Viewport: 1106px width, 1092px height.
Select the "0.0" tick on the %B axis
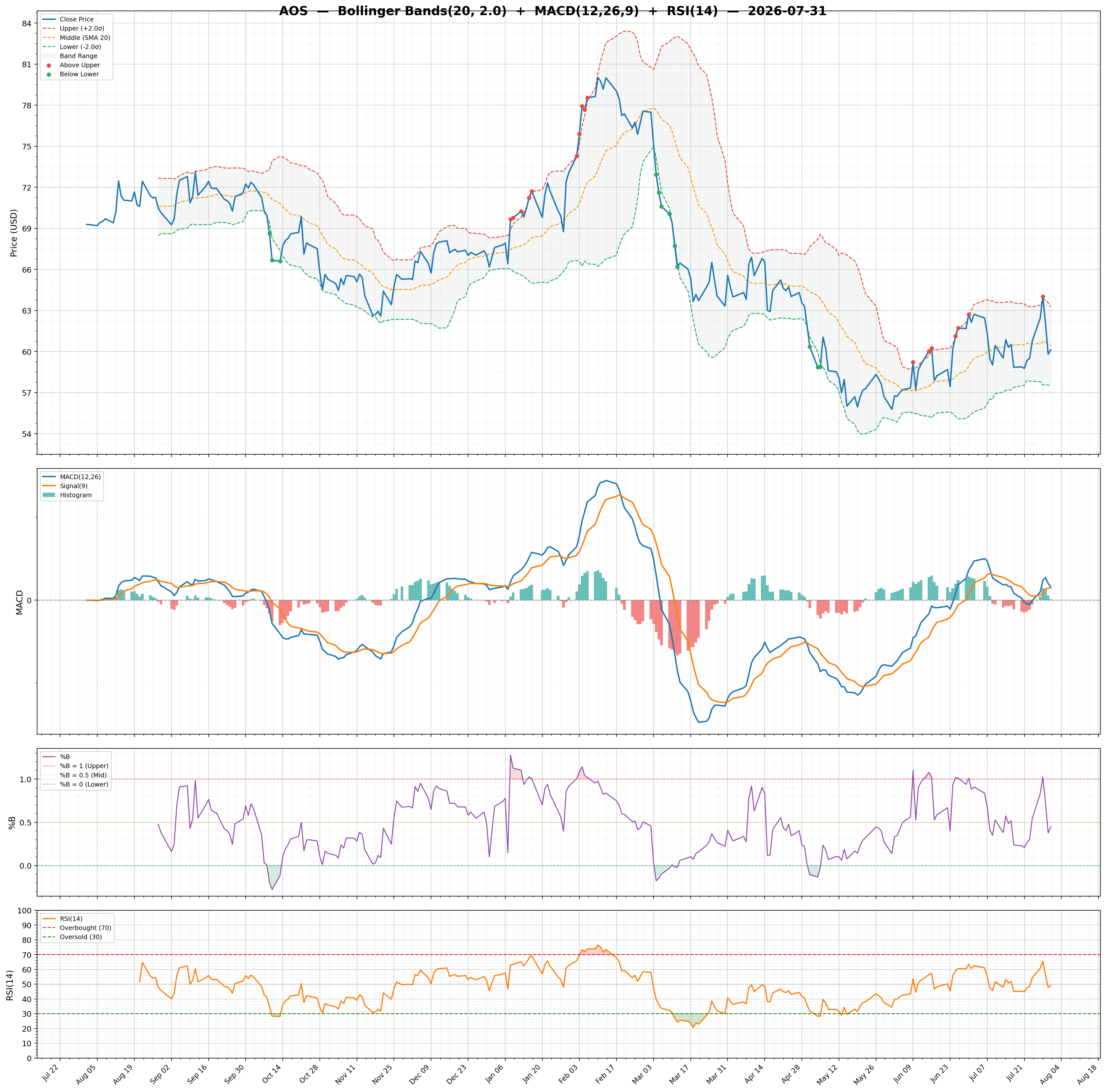[26, 866]
